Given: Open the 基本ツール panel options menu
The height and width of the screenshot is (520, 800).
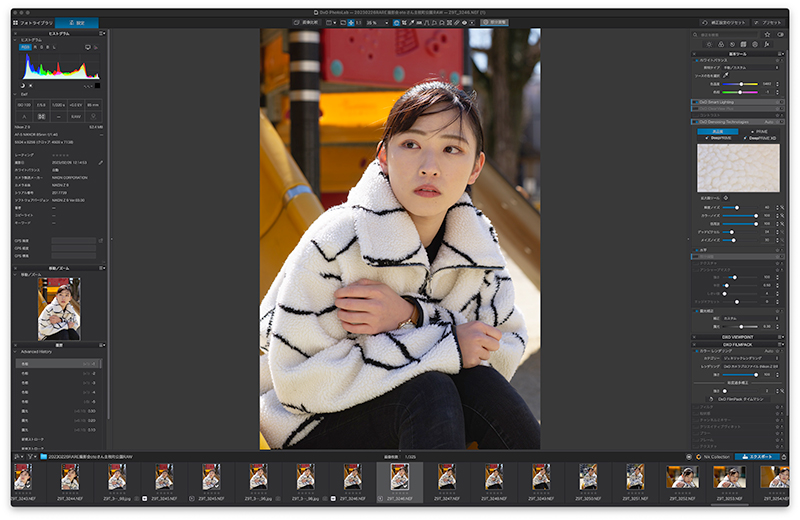Looking at the screenshot, I should point(781,54).
